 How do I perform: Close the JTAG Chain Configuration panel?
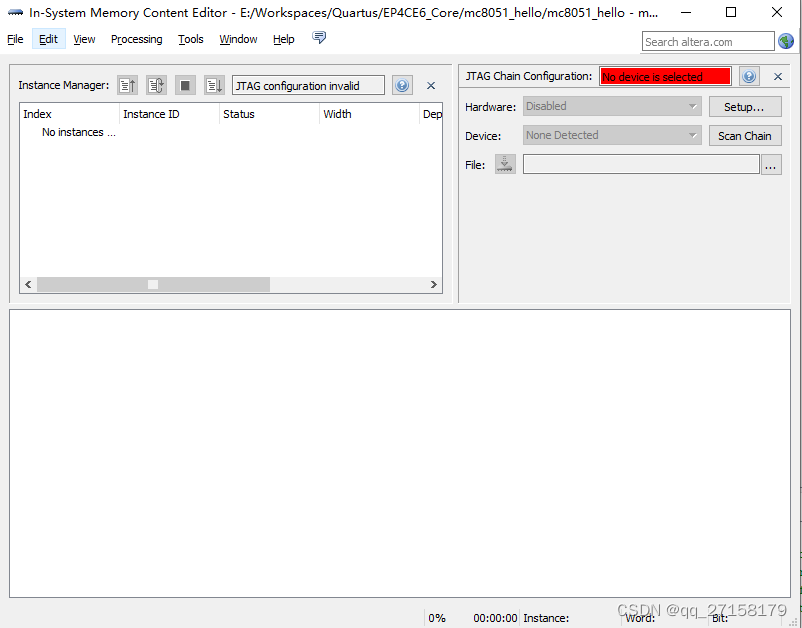778,77
